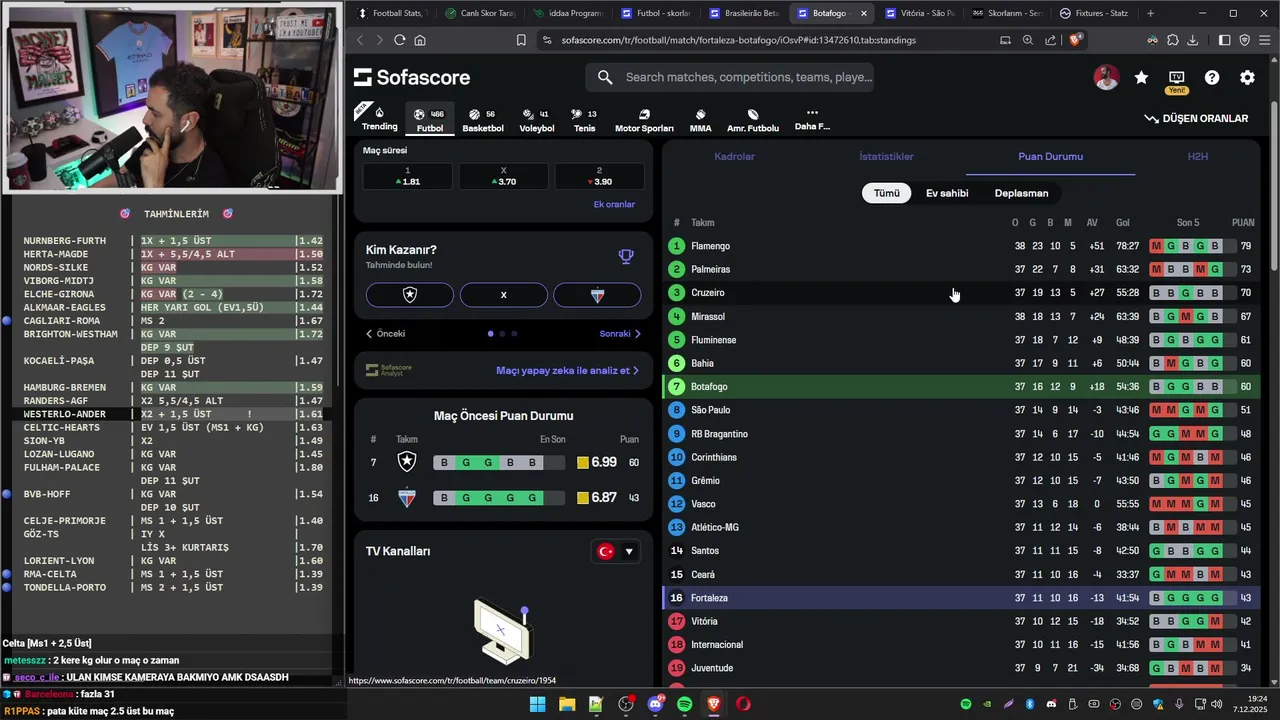Switch to H2H tab
Viewport: 1280px width, 720px height.
point(1197,157)
